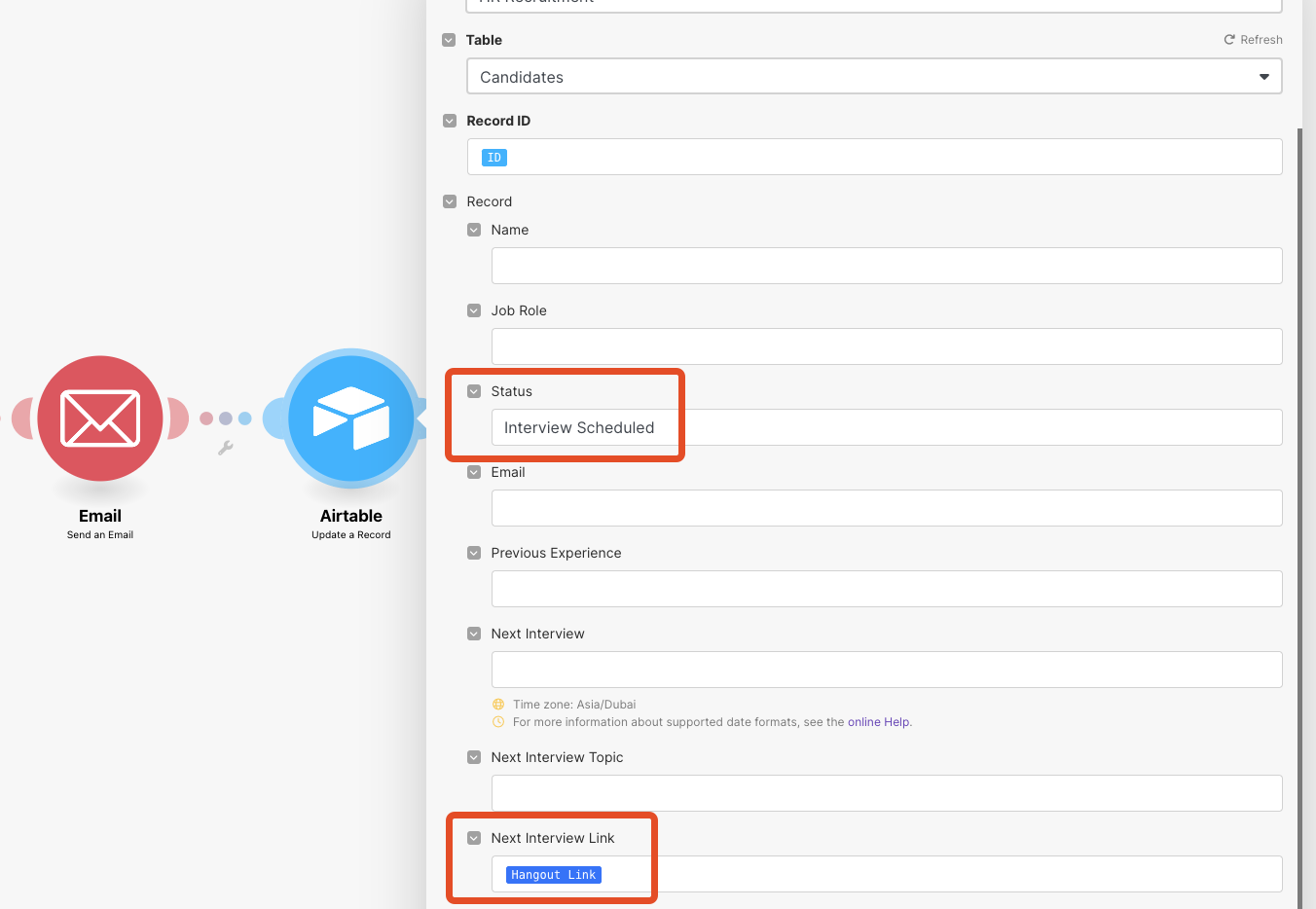1316x909 pixels.
Task: Click the Record ID input field
Action: tap(874, 157)
